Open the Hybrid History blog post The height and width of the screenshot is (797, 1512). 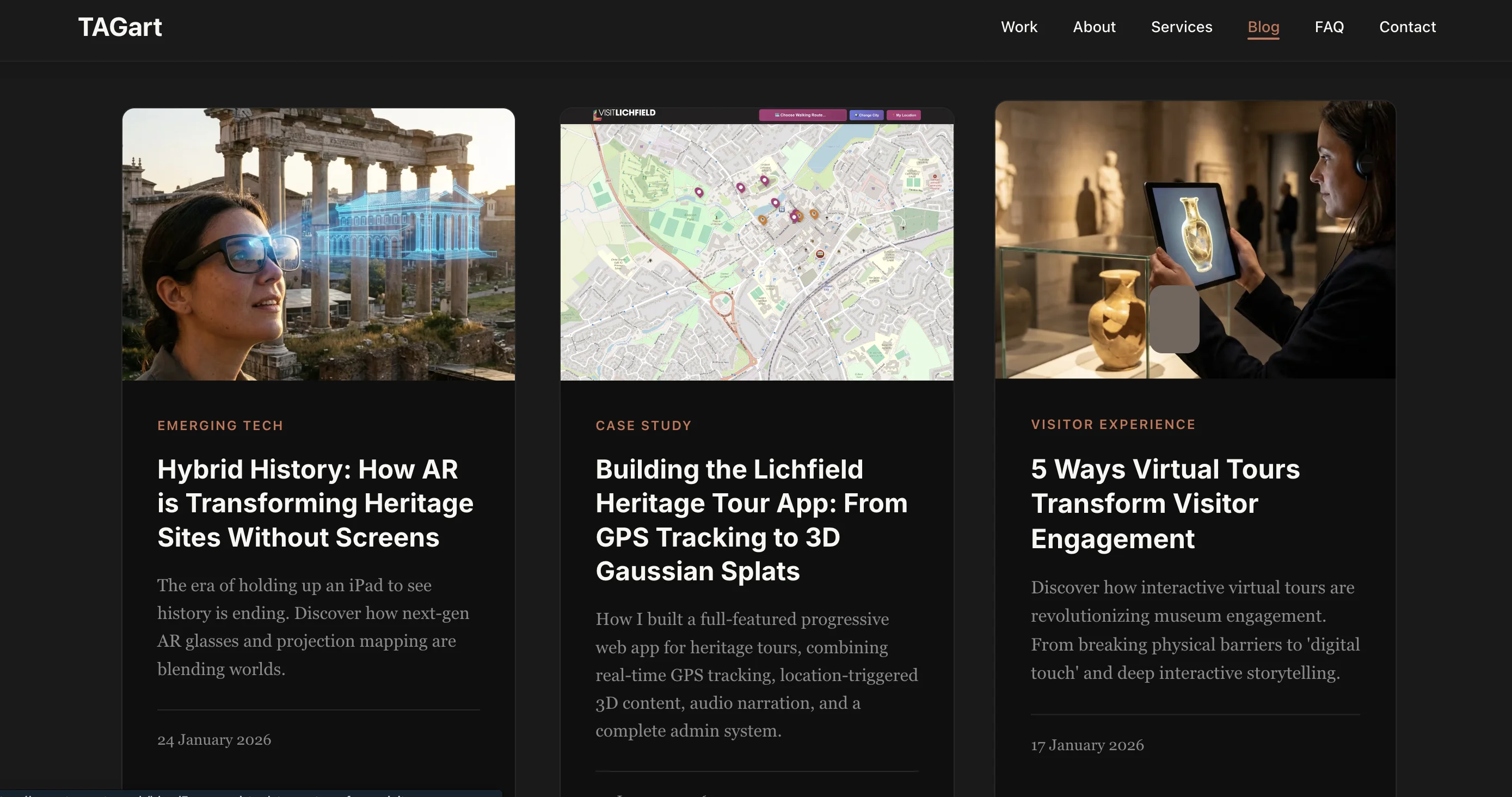coord(315,503)
